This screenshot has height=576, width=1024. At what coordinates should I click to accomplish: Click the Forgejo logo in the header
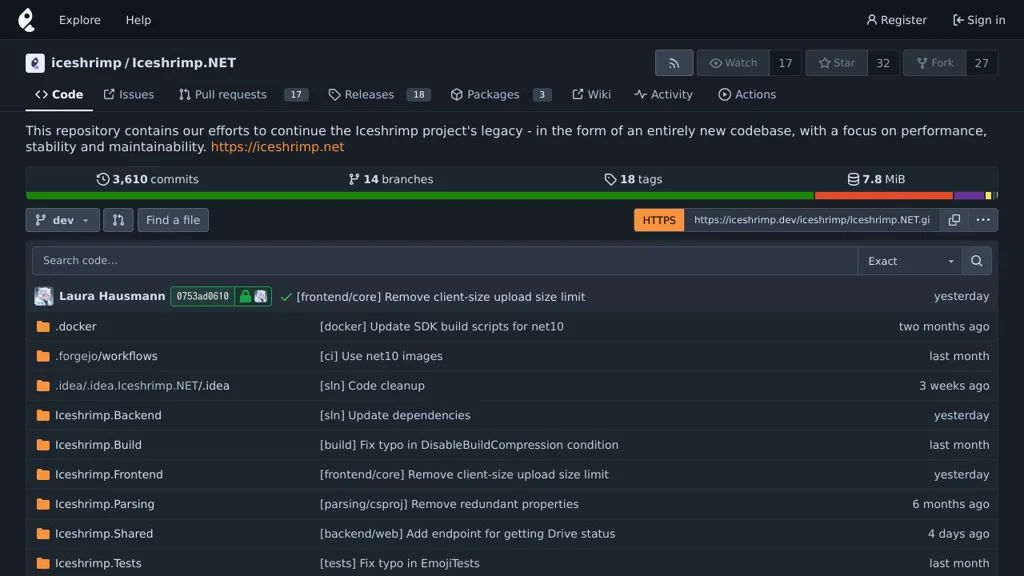[27, 20]
